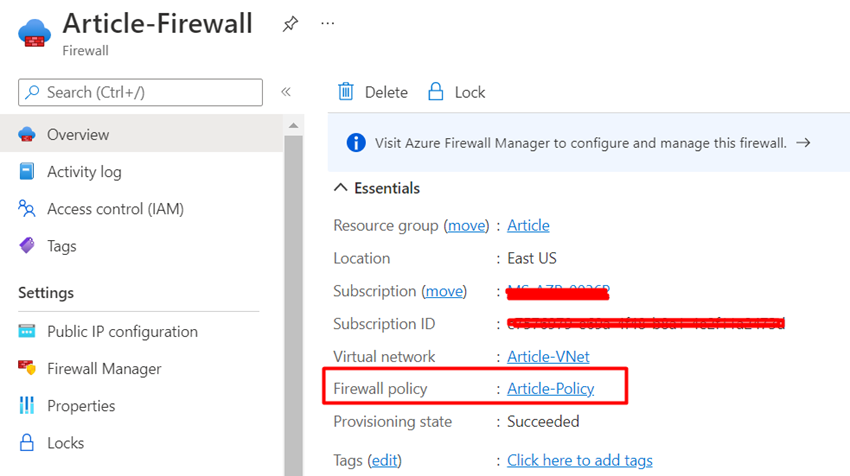Viewport: 850px width, 476px height.
Task: Click the Article-Firewall title text
Action: [x=158, y=23]
